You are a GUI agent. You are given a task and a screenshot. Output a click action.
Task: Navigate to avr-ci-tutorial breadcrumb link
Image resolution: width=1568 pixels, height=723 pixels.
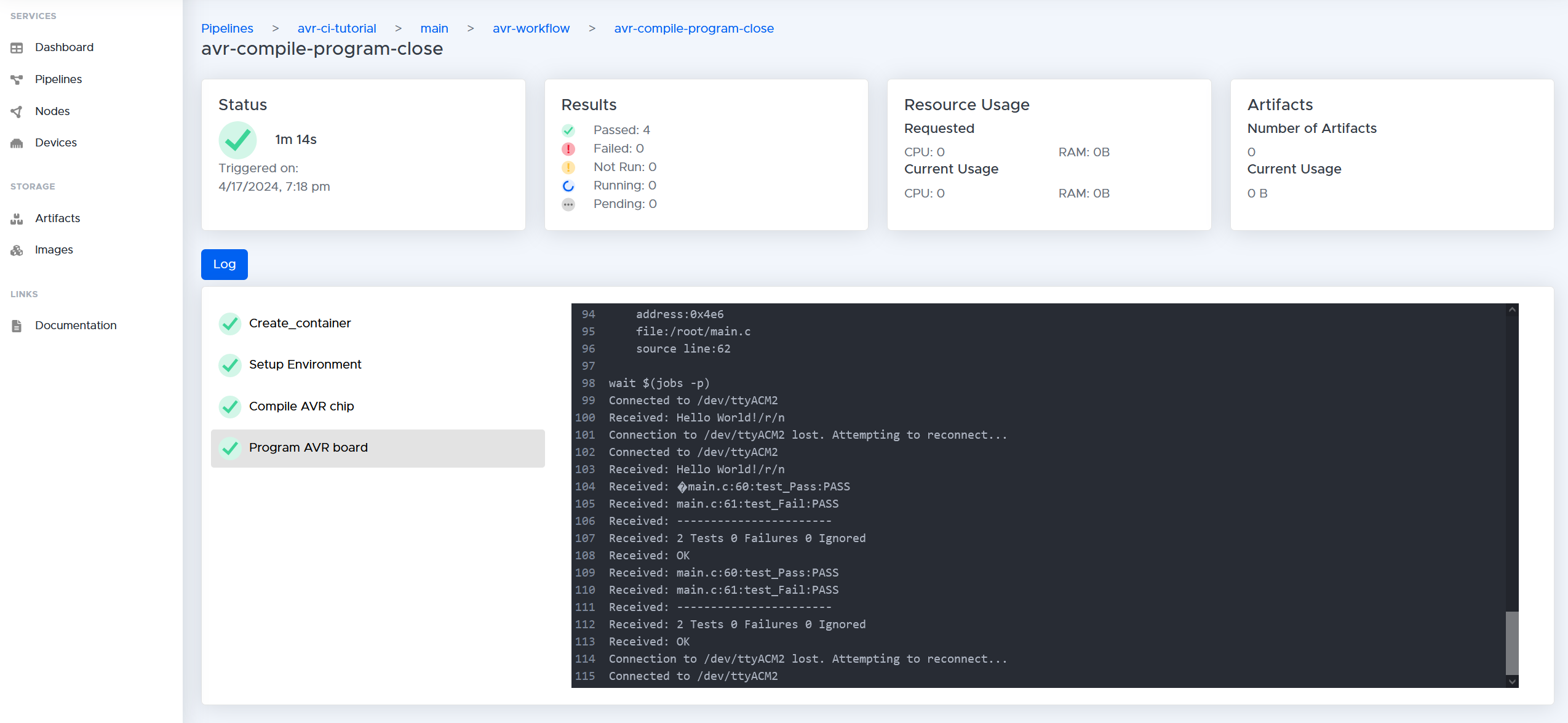point(337,28)
